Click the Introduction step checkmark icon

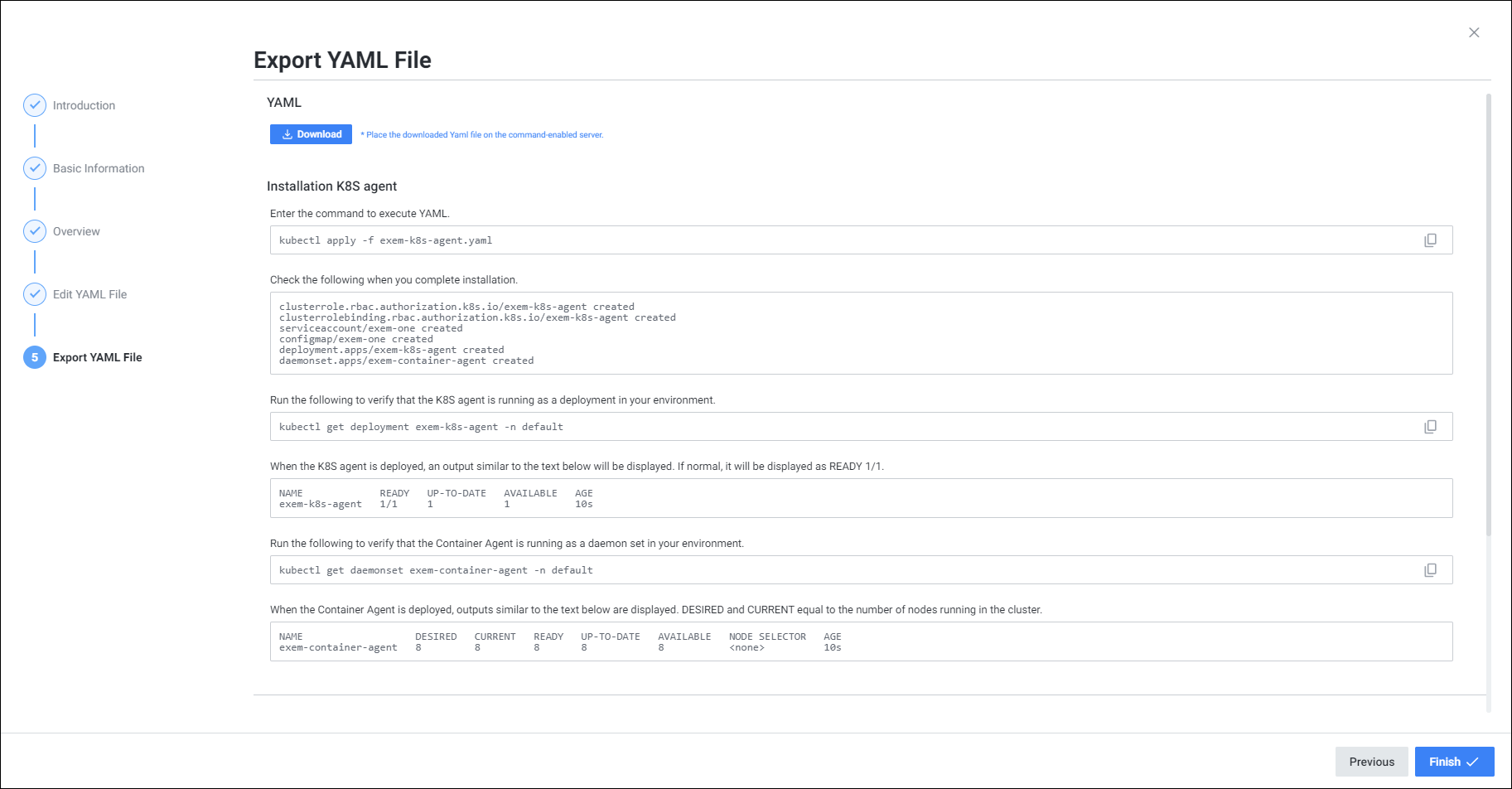tap(35, 105)
